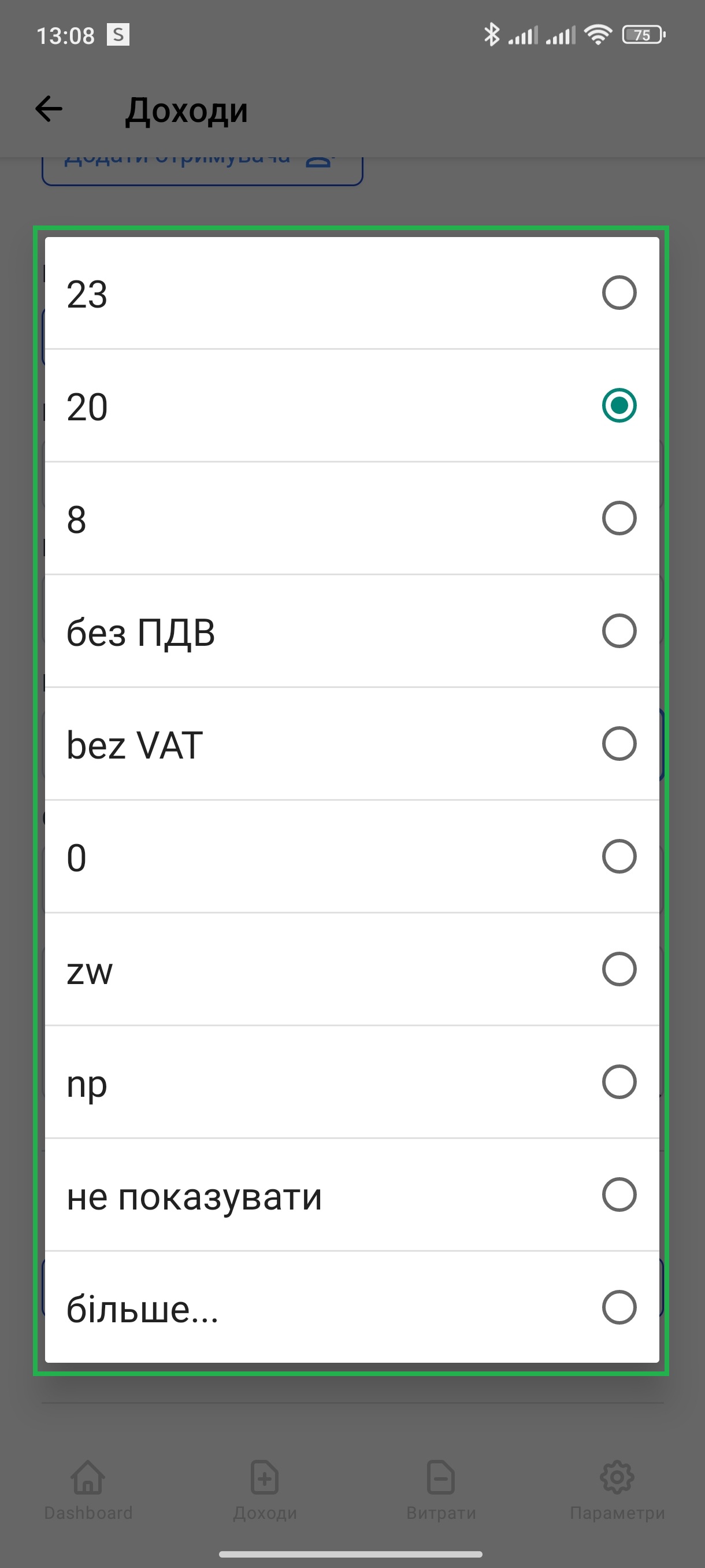The image size is (705, 1568).
Task: Tap the Доходи add-document icon
Action: coord(265,1477)
